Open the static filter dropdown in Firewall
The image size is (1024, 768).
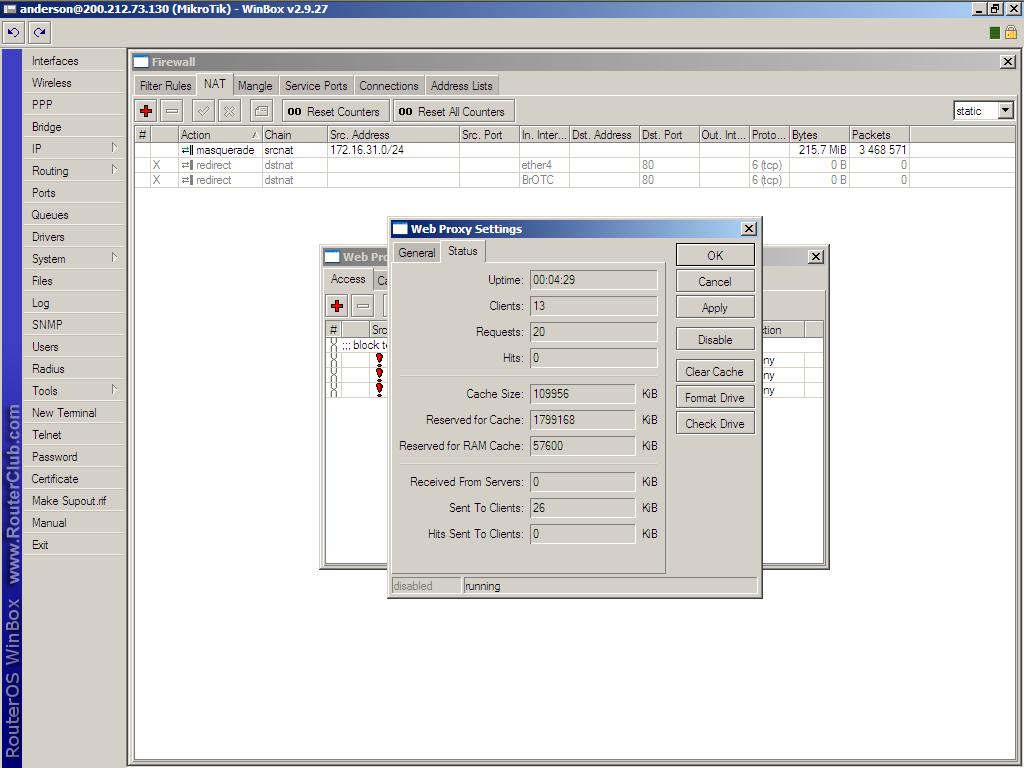coord(1005,111)
